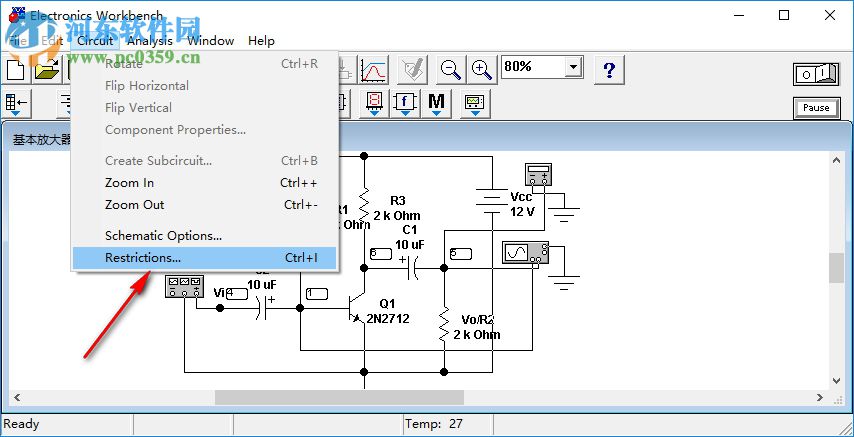Click the '10 uF' label under C1
The image size is (854, 437).
pyautogui.click(x=410, y=244)
